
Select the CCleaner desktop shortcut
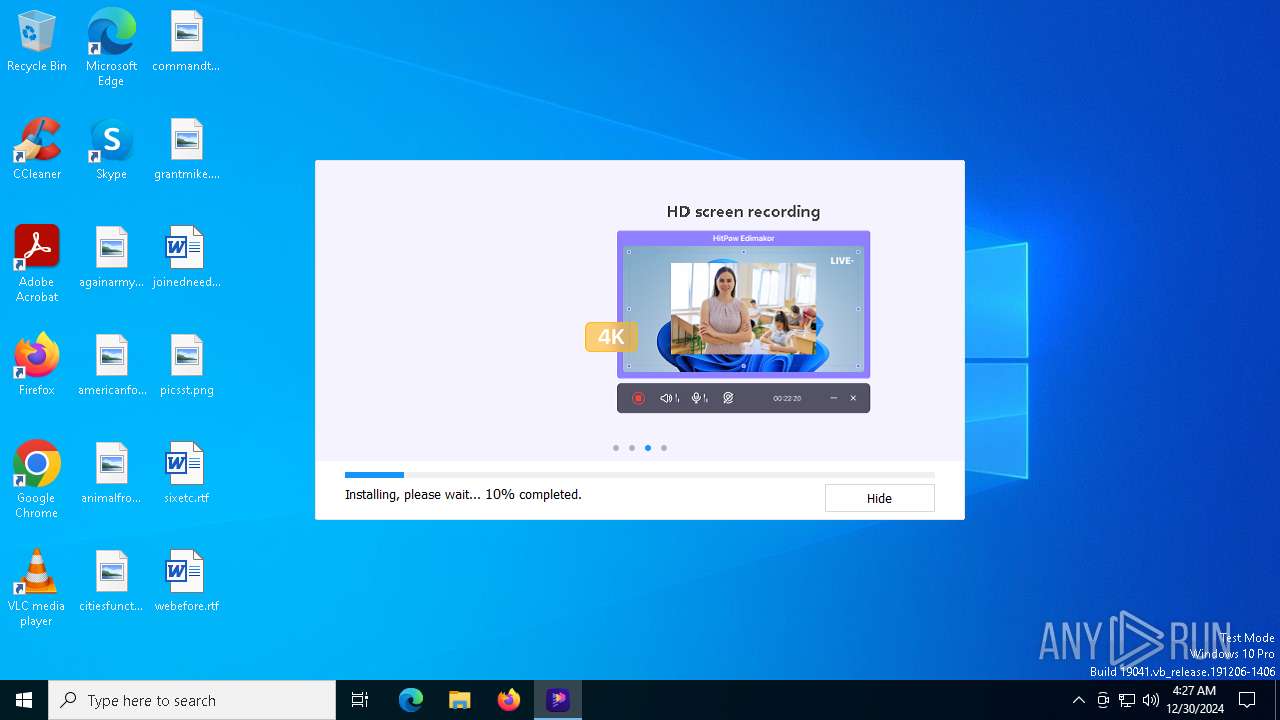pos(37,150)
